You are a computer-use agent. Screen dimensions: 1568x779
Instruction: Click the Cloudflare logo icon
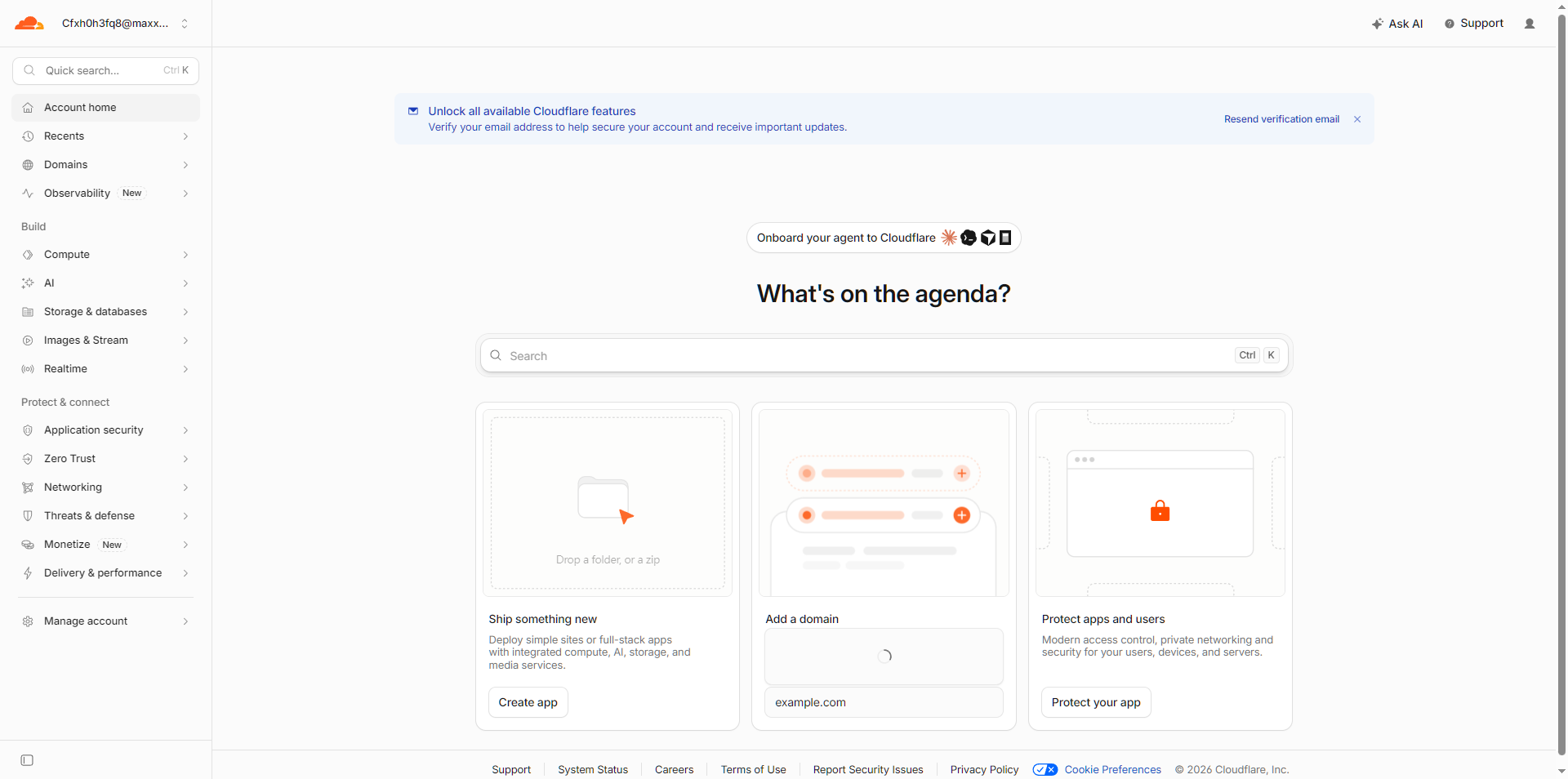click(29, 23)
